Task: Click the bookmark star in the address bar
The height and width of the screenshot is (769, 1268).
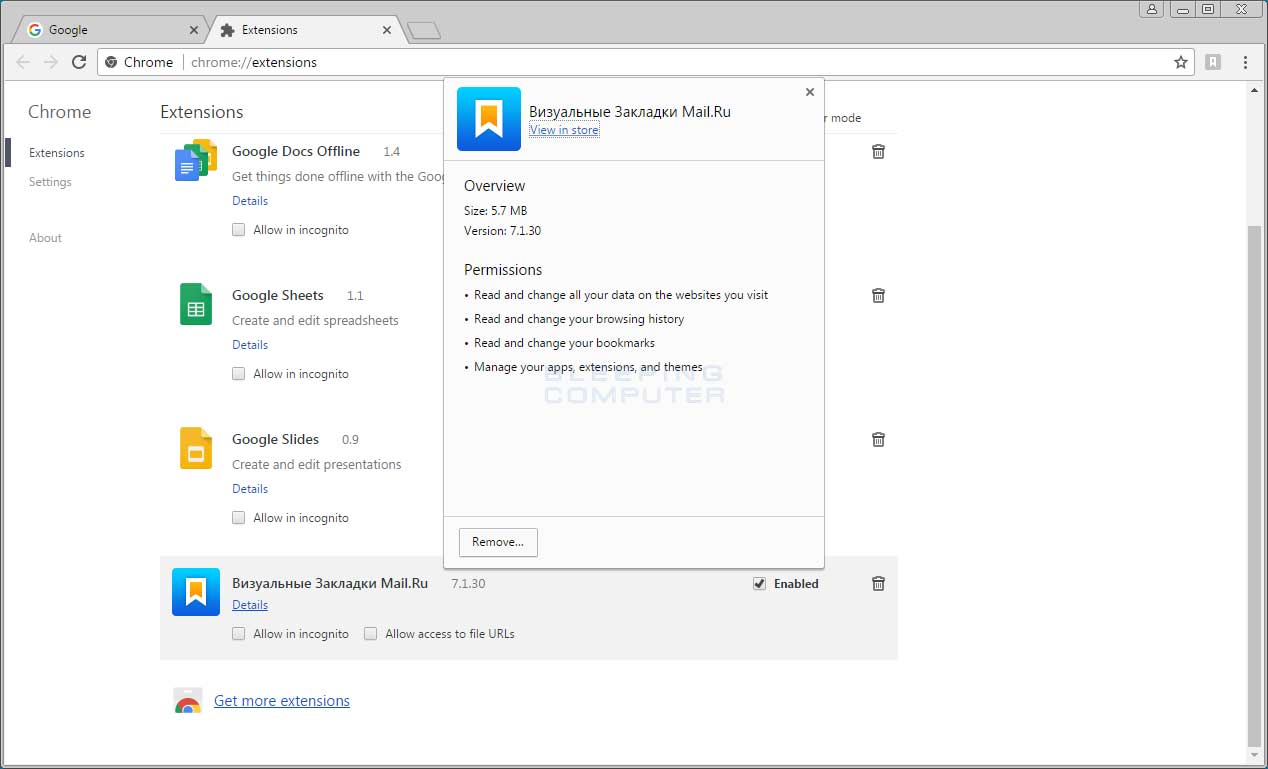Action: click(1180, 61)
